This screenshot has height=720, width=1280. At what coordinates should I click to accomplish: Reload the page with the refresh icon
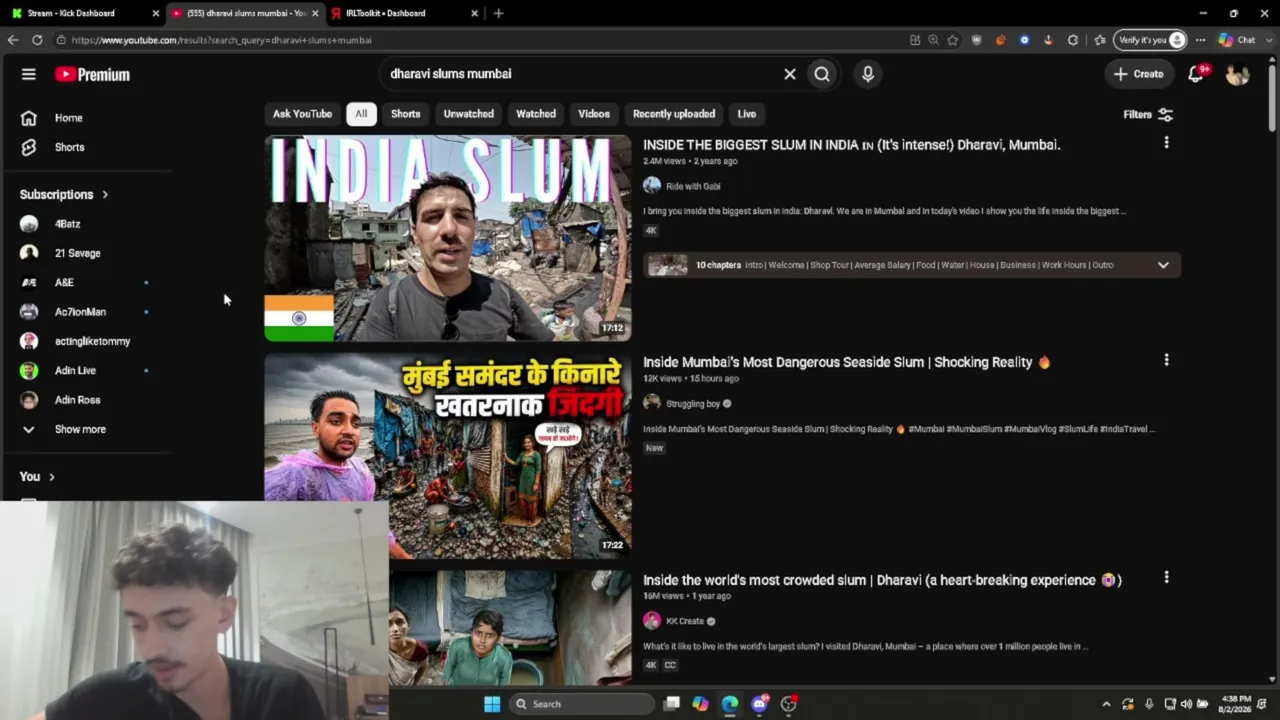click(37, 40)
